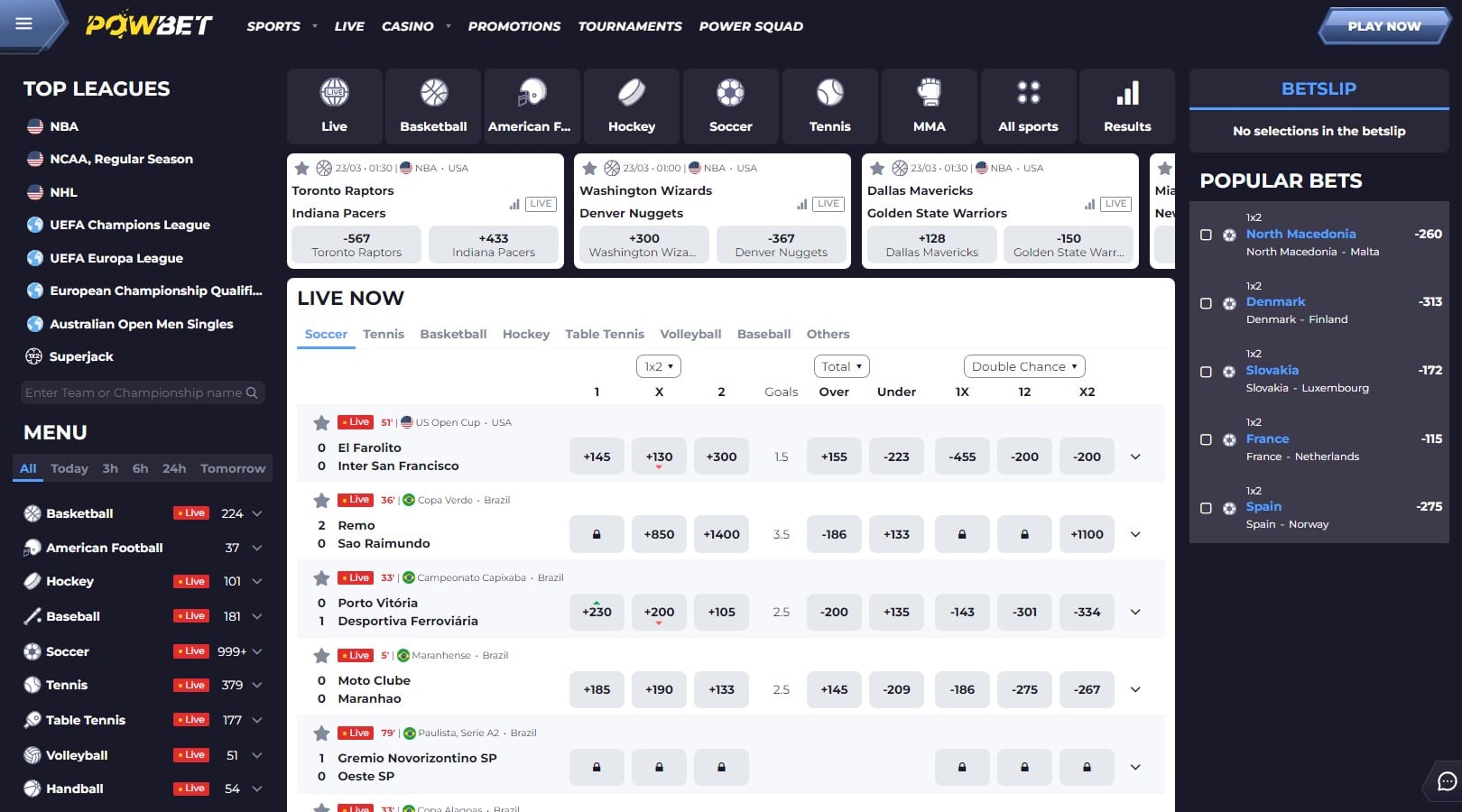Select +145 home odds for El Farolito

coord(597,457)
